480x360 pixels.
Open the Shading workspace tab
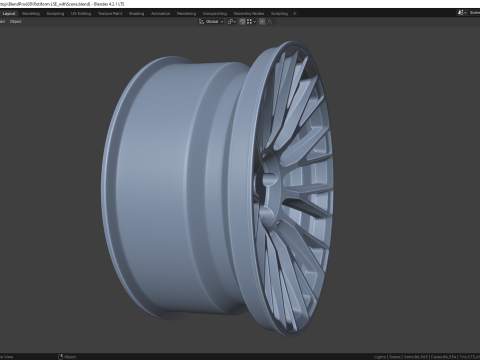(137, 14)
